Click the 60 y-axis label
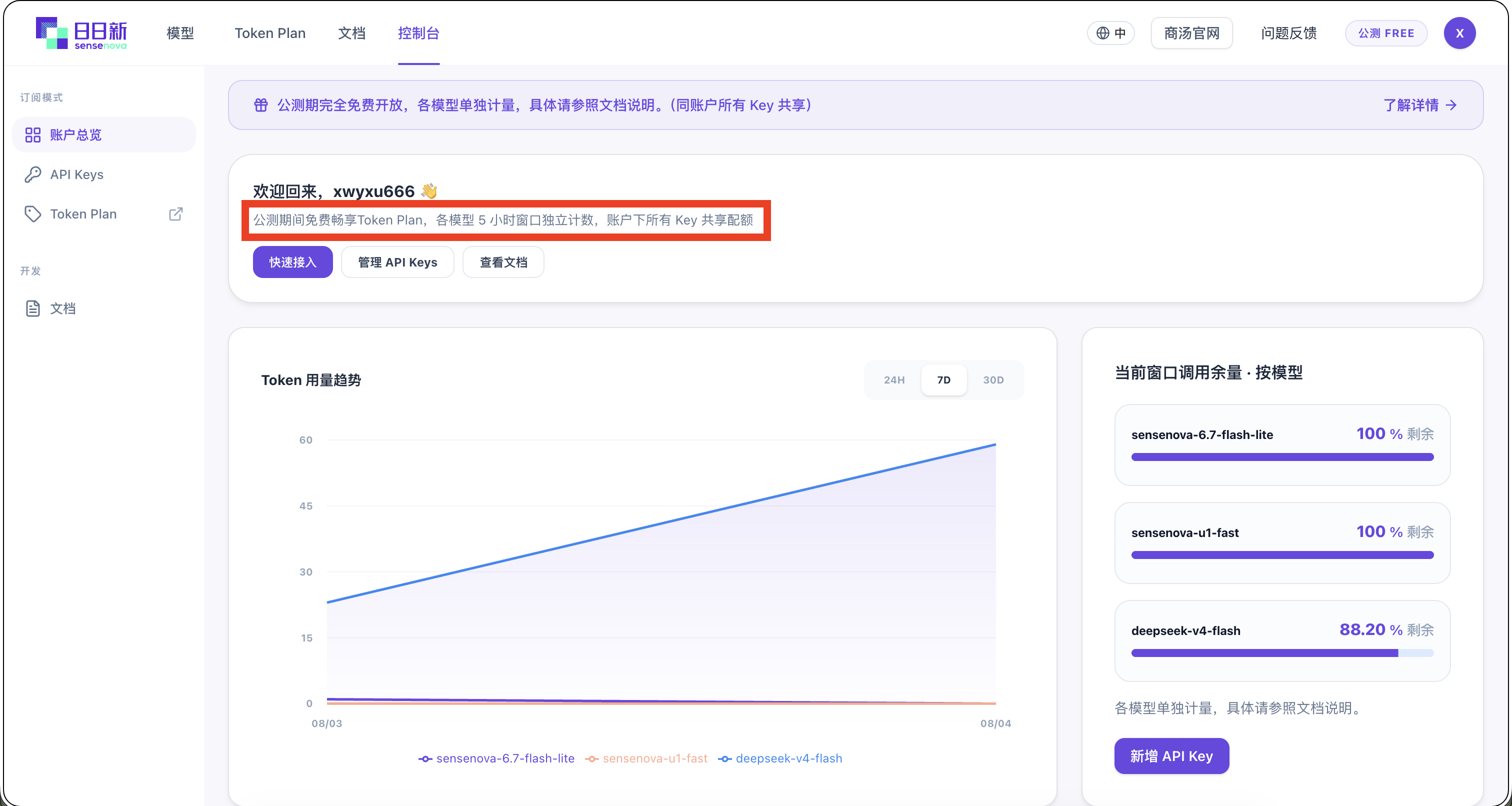The image size is (1512, 806). (x=306, y=439)
